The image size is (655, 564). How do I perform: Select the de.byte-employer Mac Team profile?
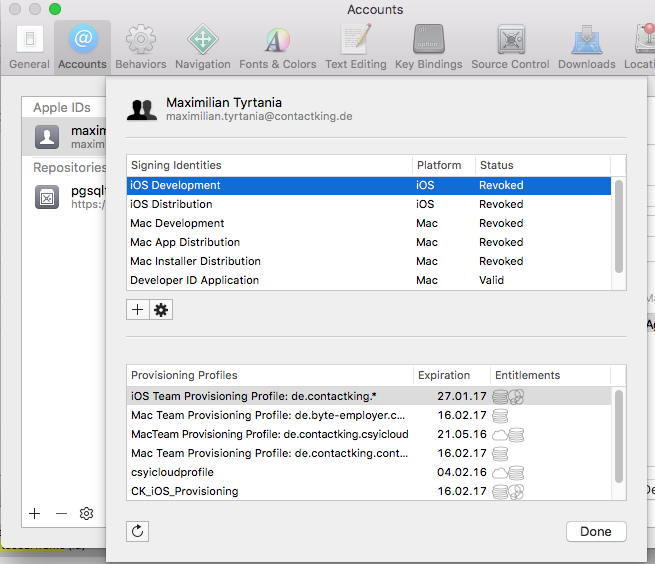pyautogui.click(x=369, y=415)
